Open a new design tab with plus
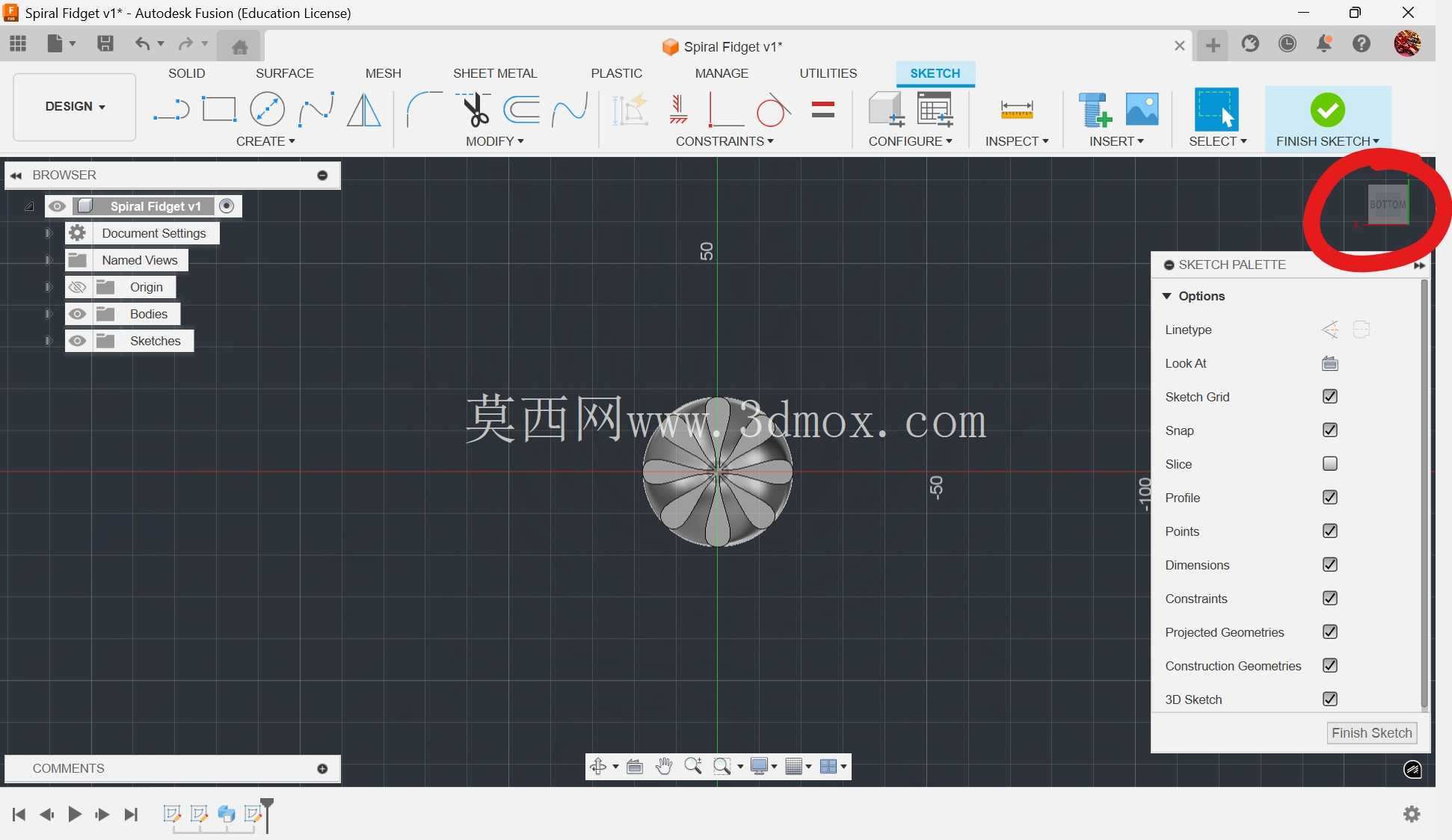The image size is (1452, 840). coord(1212,46)
